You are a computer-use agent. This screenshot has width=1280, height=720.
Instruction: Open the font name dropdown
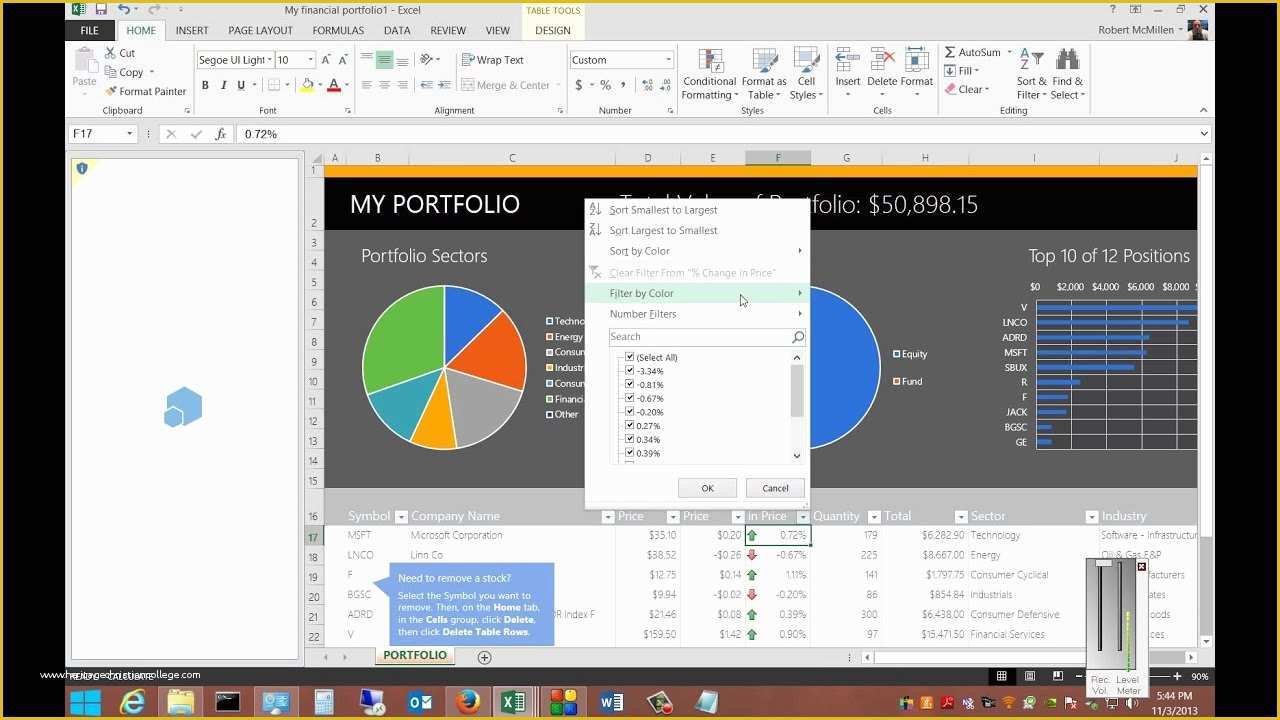(x=270, y=60)
